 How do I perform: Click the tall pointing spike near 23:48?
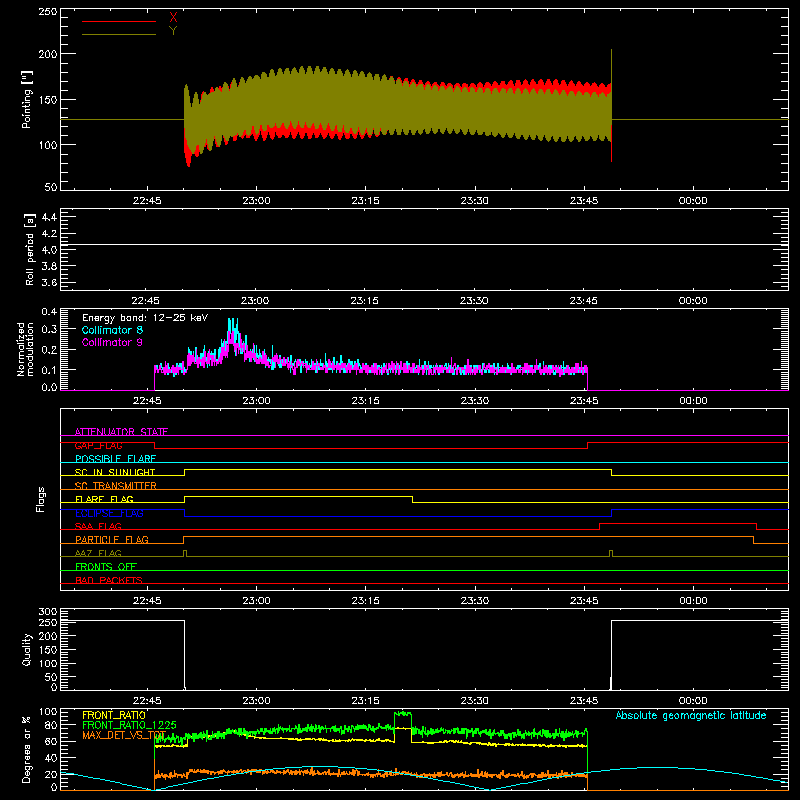[x=611, y=106]
